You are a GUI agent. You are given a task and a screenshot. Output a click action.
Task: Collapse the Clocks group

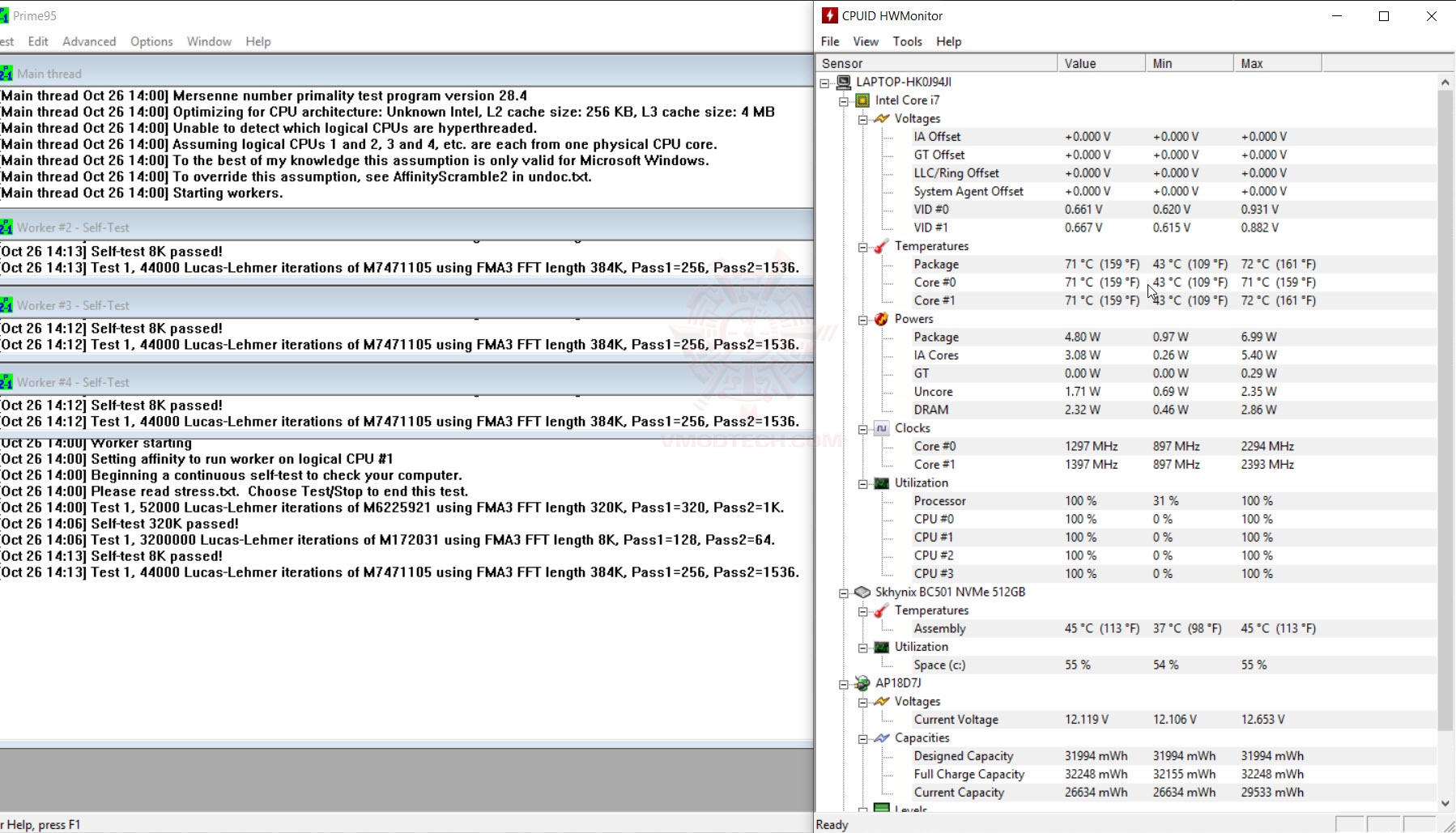863,429
